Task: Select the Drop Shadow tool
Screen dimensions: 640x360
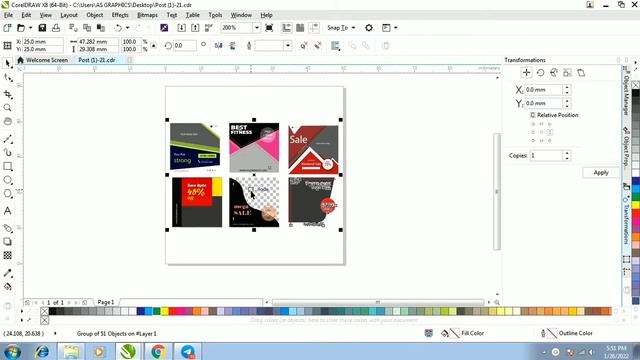Action: tap(7, 242)
